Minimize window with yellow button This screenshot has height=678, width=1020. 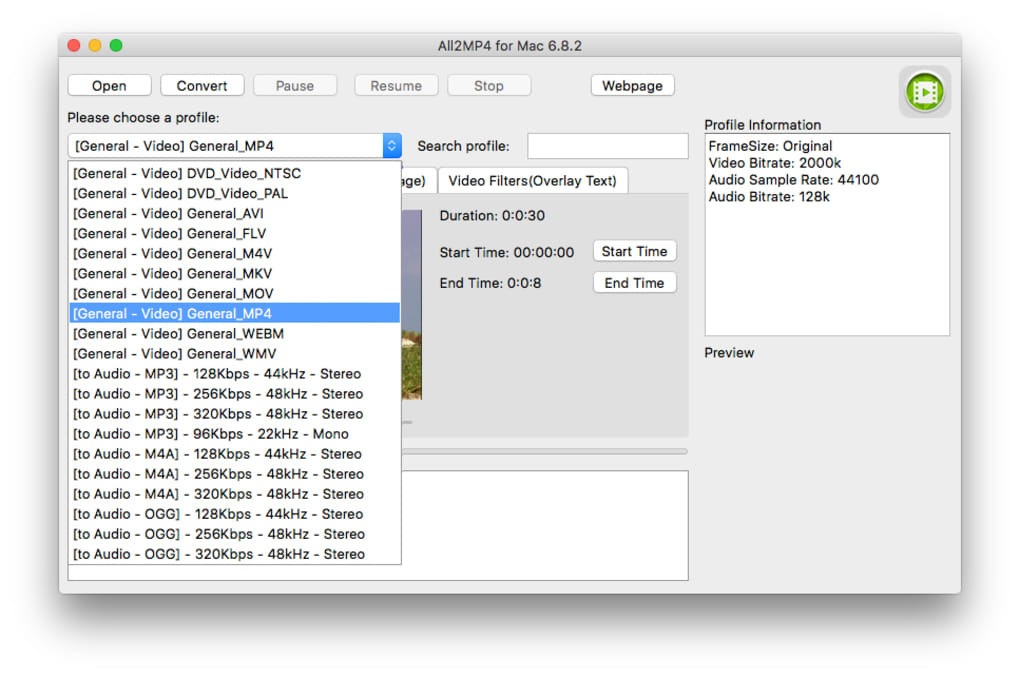95,46
